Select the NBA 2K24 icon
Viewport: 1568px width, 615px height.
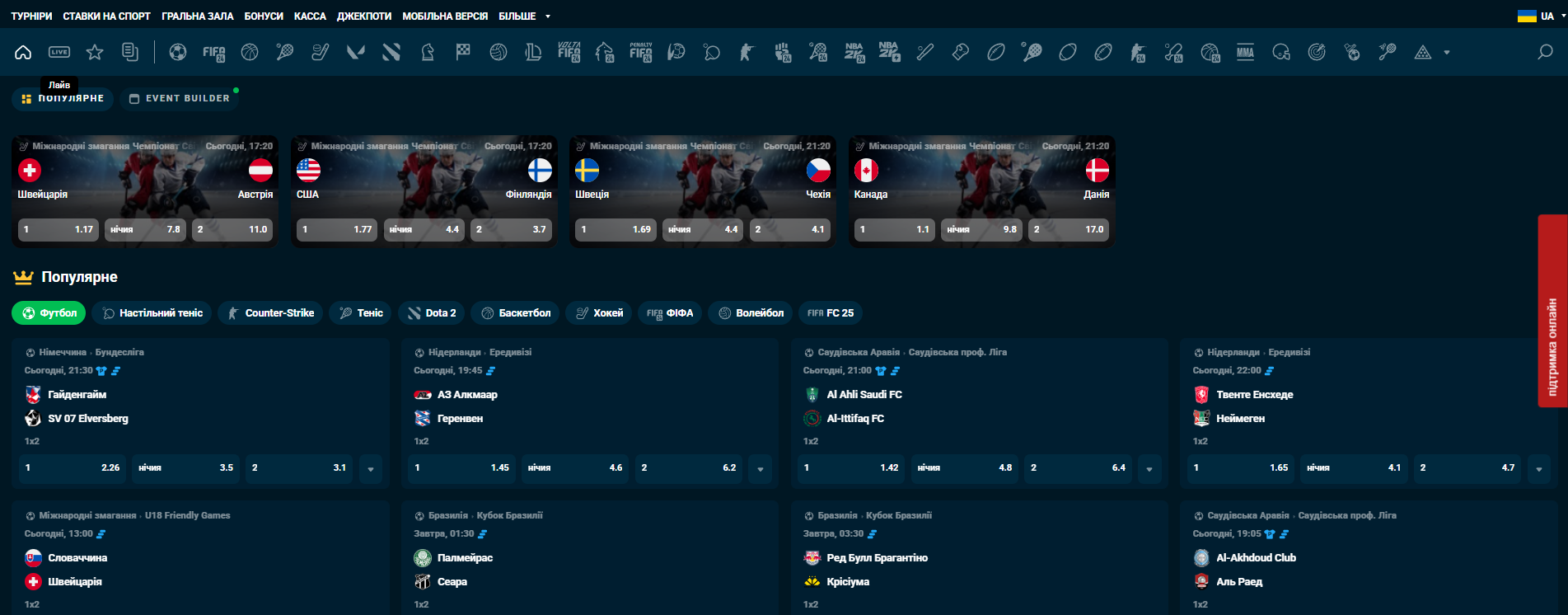pos(854,53)
